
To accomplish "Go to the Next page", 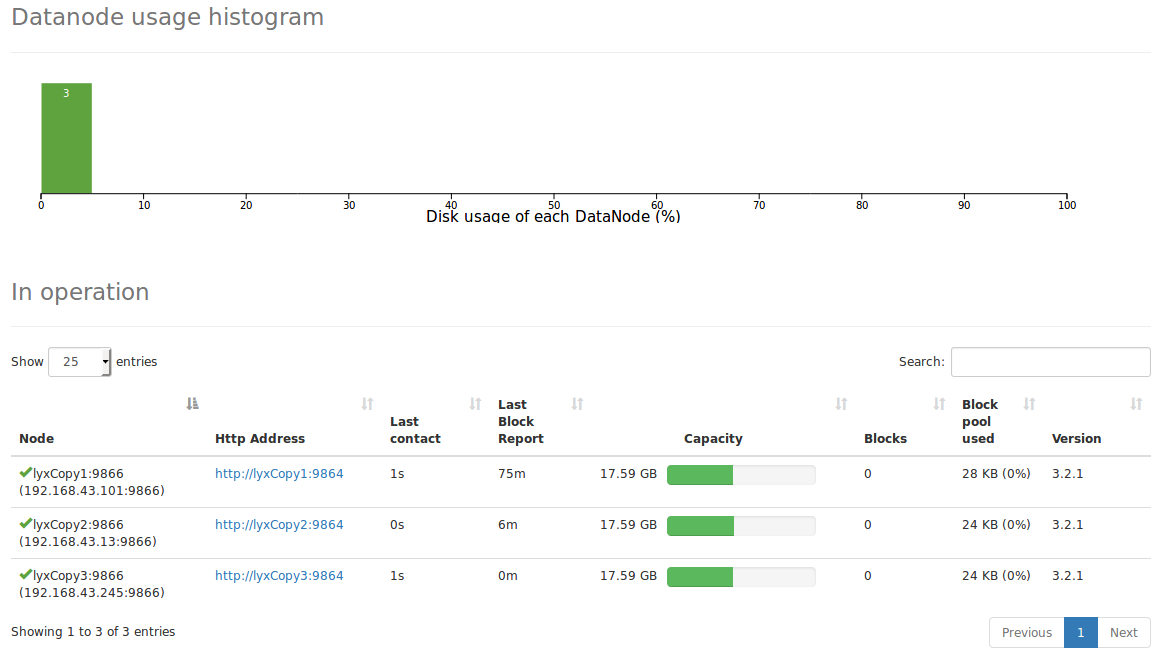I will [1123, 633].
